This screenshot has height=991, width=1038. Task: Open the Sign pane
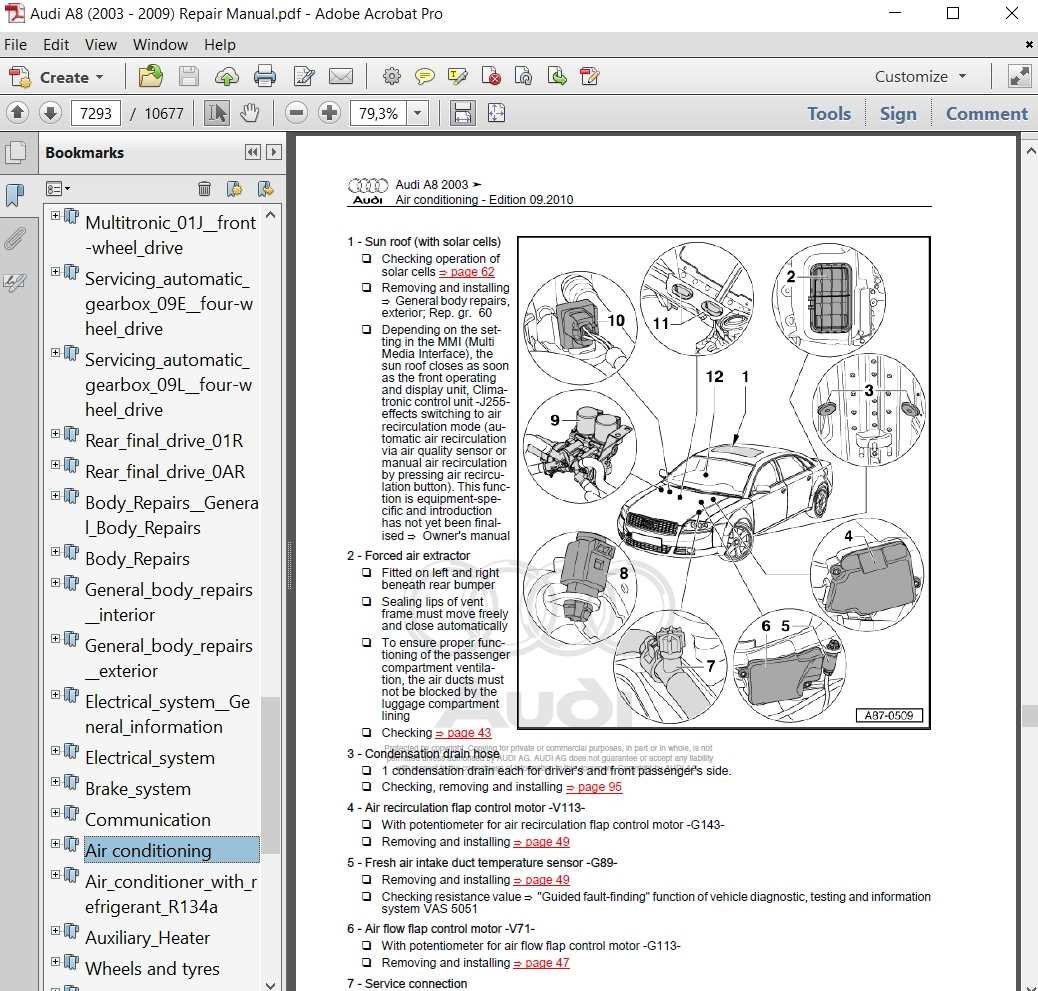(898, 113)
